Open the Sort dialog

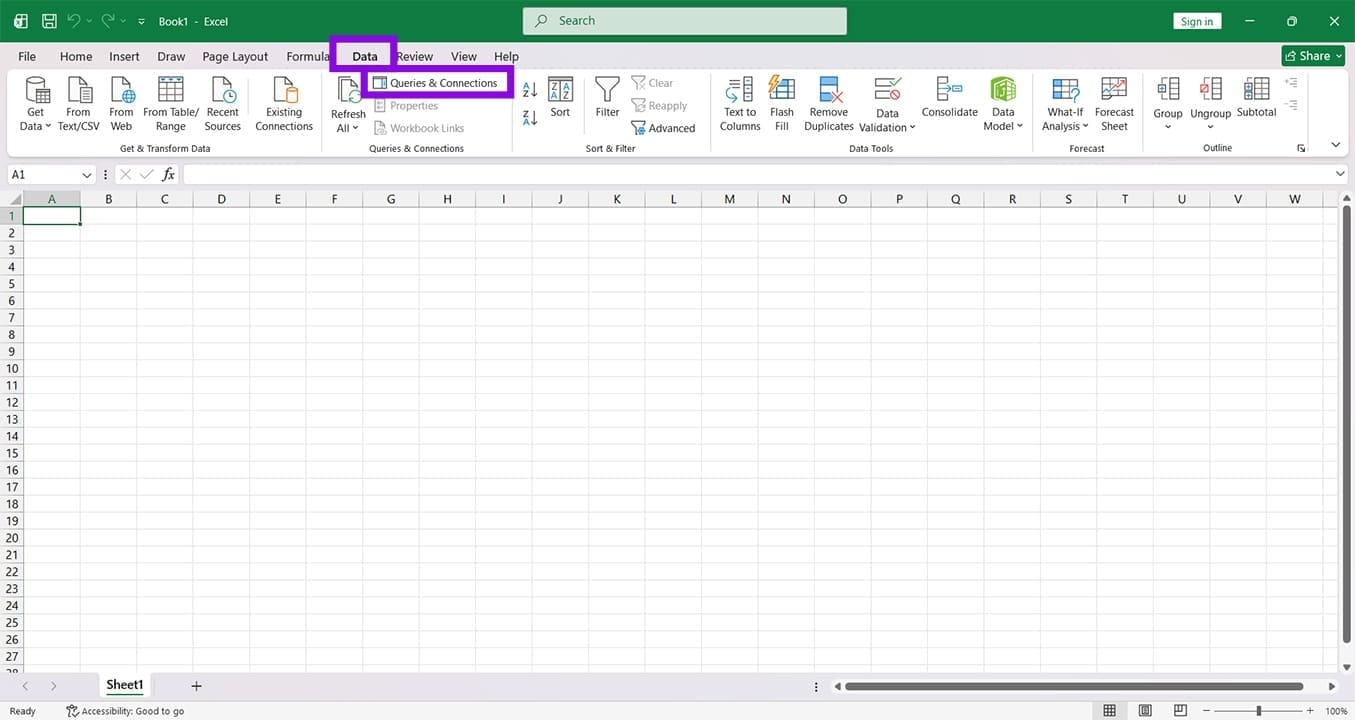click(560, 97)
